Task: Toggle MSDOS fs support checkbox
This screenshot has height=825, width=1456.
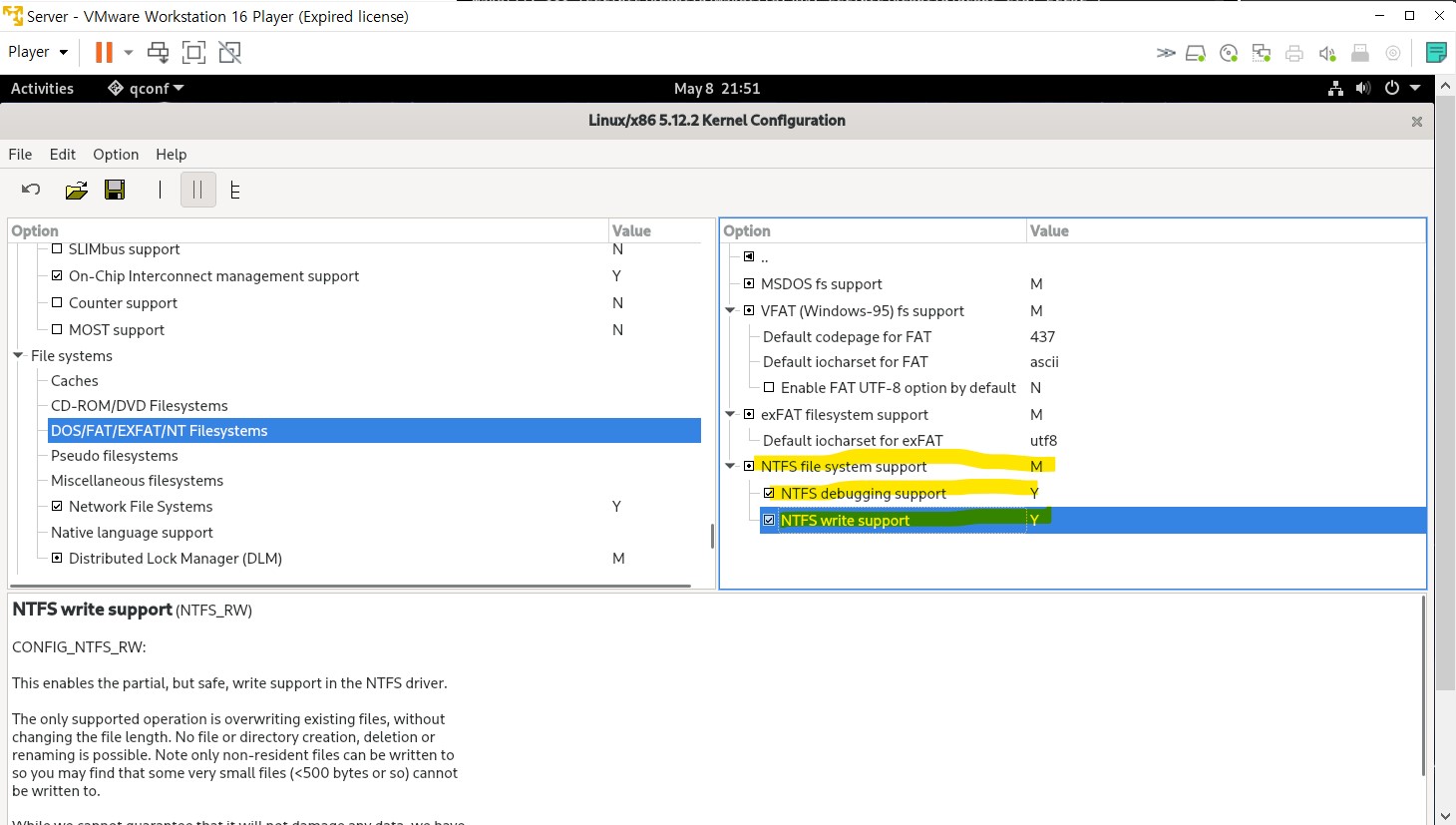Action: point(749,283)
